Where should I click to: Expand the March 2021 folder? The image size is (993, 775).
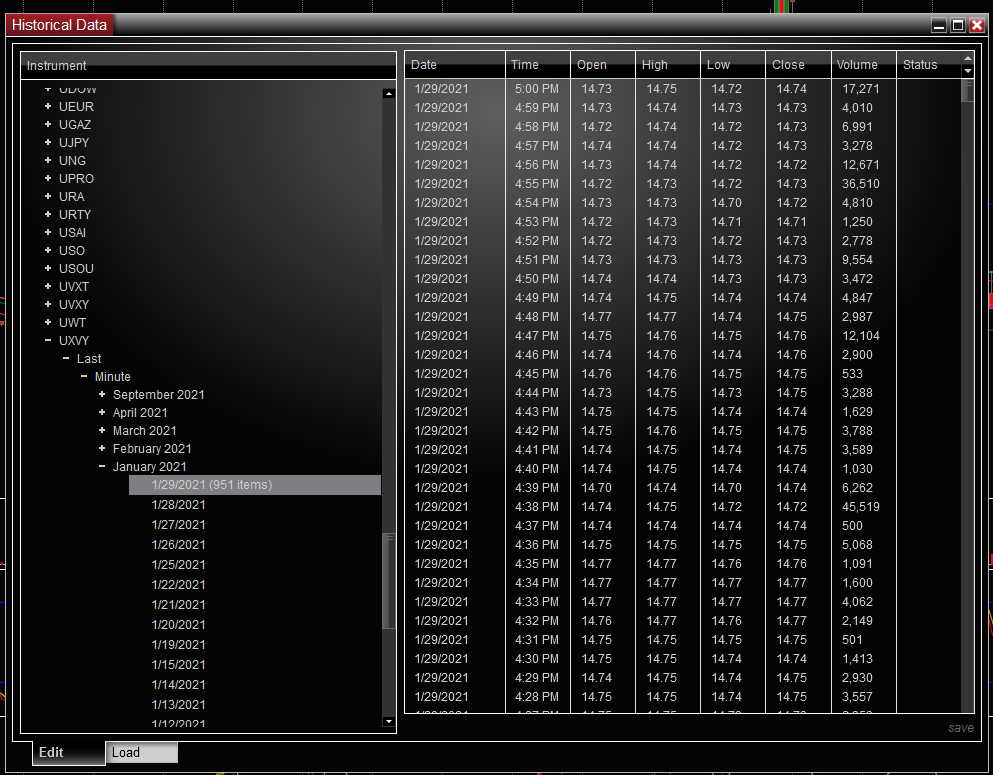click(x=102, y=431)
